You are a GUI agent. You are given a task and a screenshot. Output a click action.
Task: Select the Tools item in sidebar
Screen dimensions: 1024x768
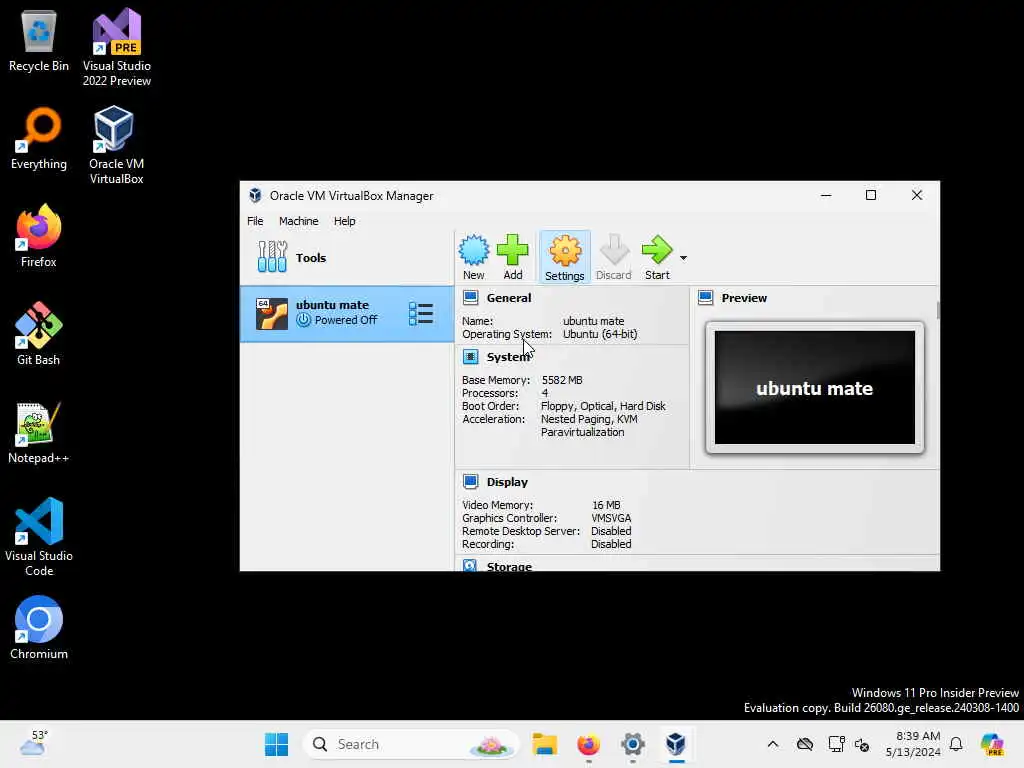[x=347, y=257]
